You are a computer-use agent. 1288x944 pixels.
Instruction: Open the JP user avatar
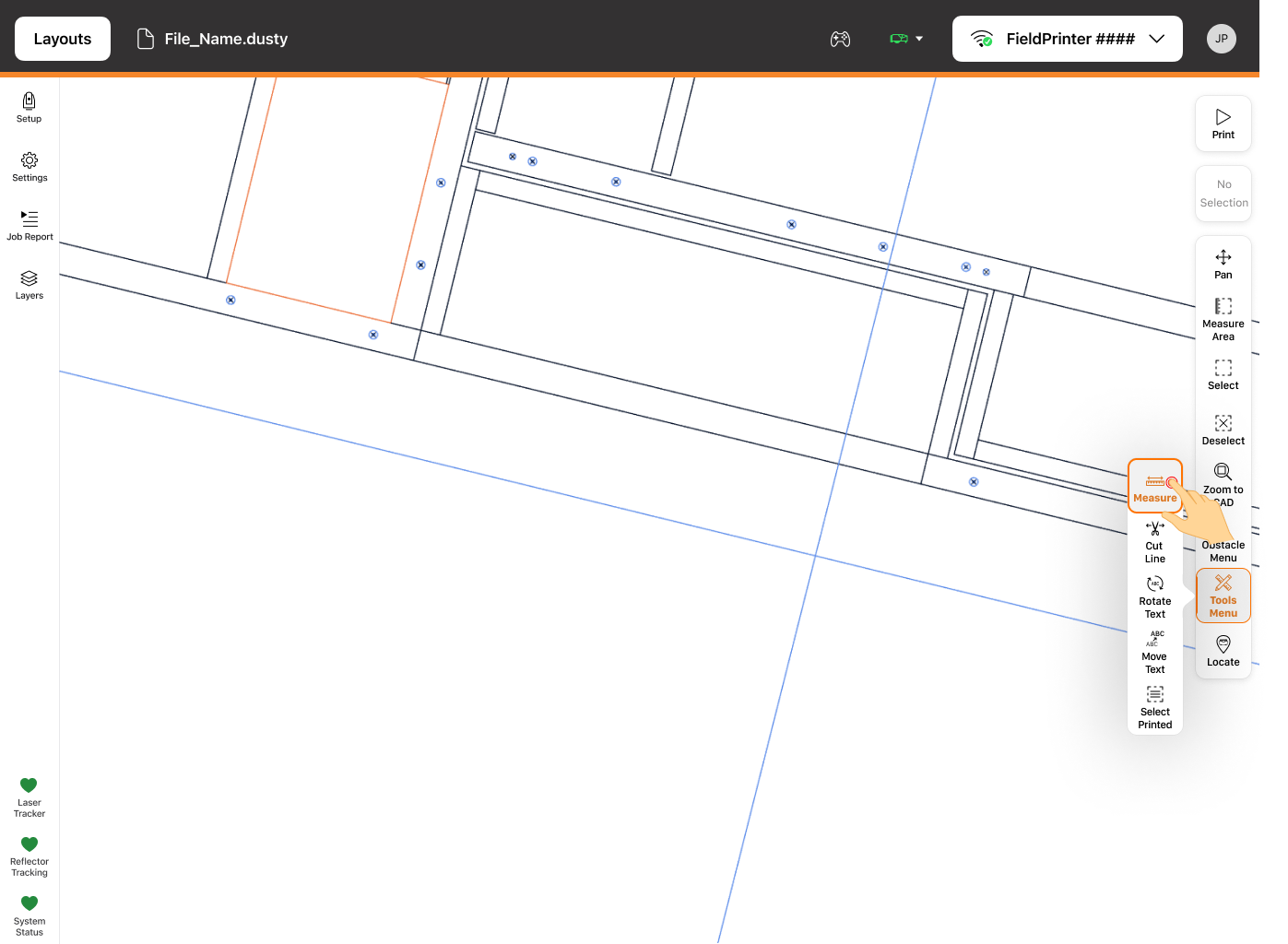pos(1222,39)
